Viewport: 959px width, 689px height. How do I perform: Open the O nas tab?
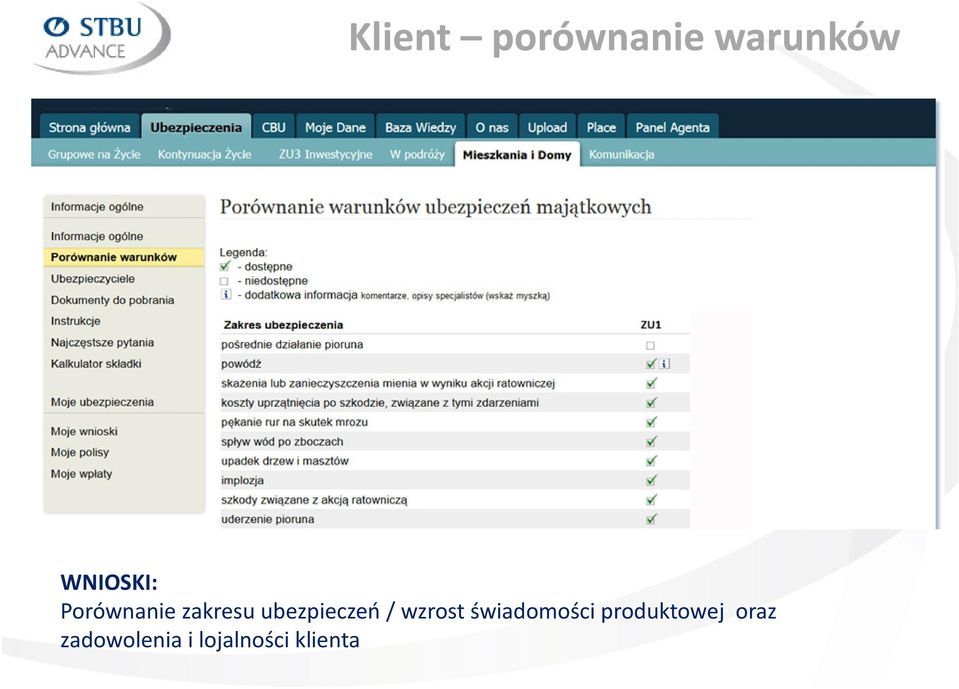pos(492,127)
